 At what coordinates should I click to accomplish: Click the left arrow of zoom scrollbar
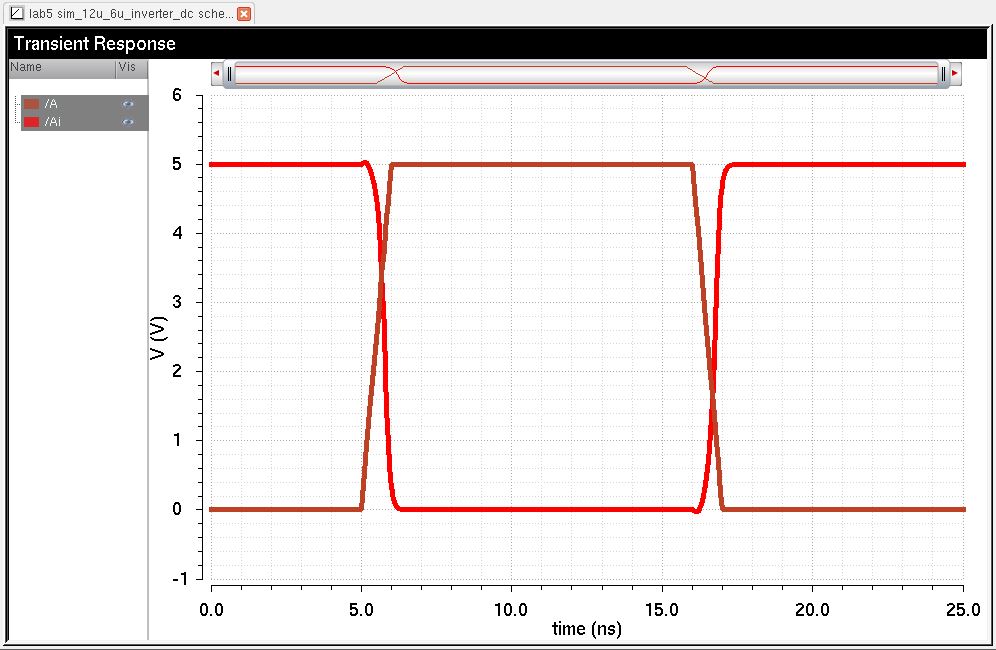(216, 74)
